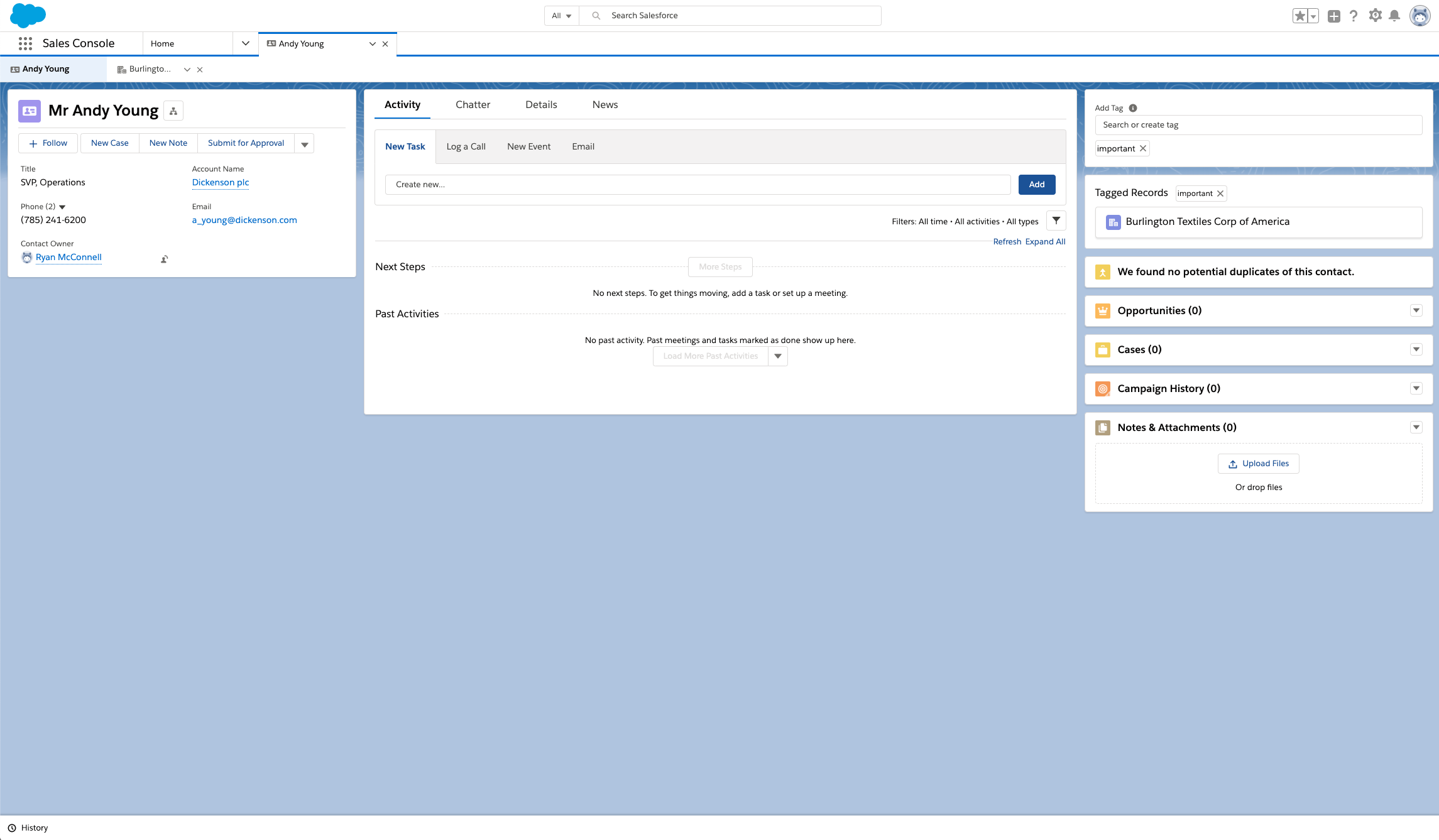Expand the Phone (2) dropdown

click(x=62, y=207)
